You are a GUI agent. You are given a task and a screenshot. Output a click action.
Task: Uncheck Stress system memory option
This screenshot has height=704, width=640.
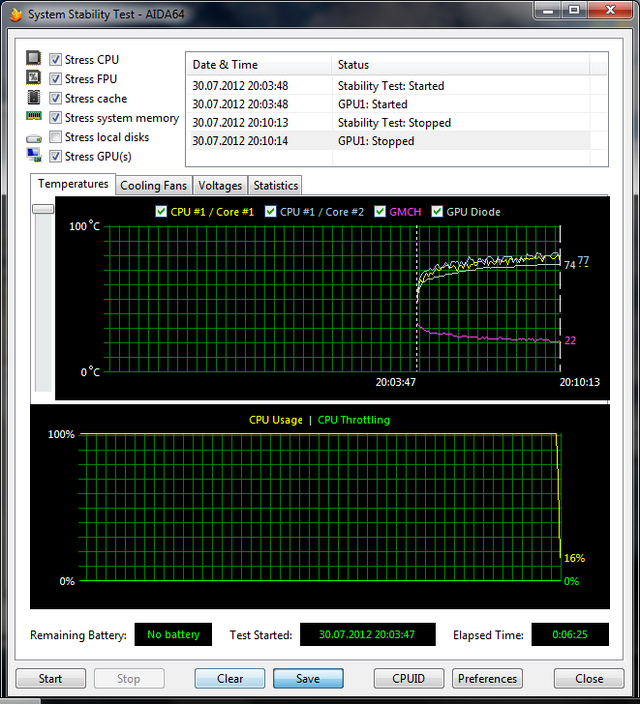[x=56, y=118]
